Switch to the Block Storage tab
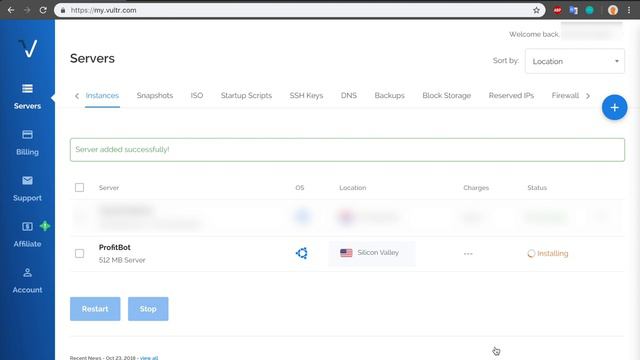 click(447, 96)
